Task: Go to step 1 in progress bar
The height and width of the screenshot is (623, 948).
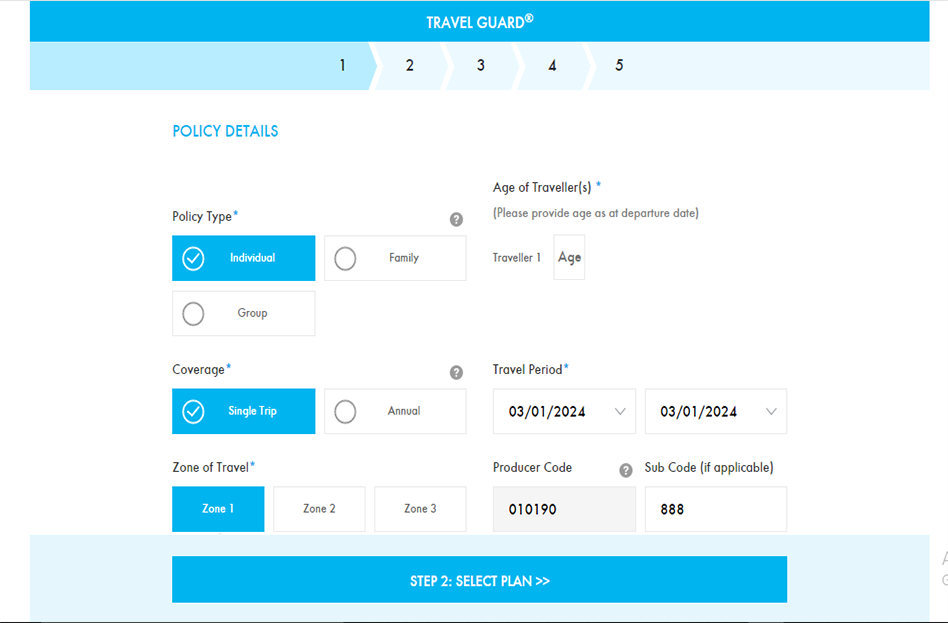Action: pos(342,65)
